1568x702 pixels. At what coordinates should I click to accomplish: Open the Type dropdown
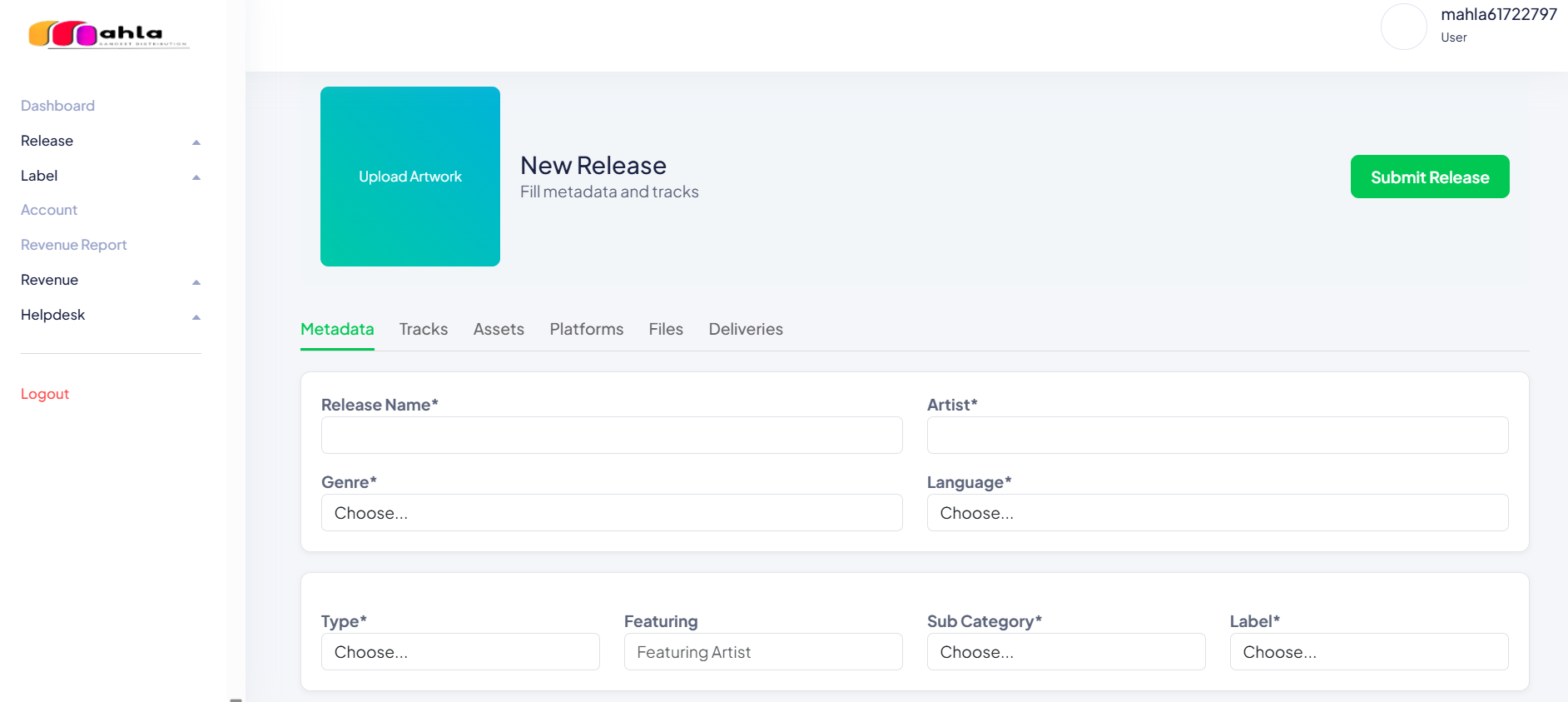click(x=459, y=652)
